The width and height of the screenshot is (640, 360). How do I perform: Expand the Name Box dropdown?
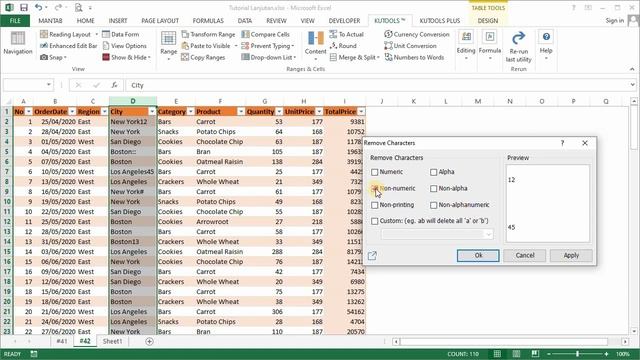tap(49, 85)
